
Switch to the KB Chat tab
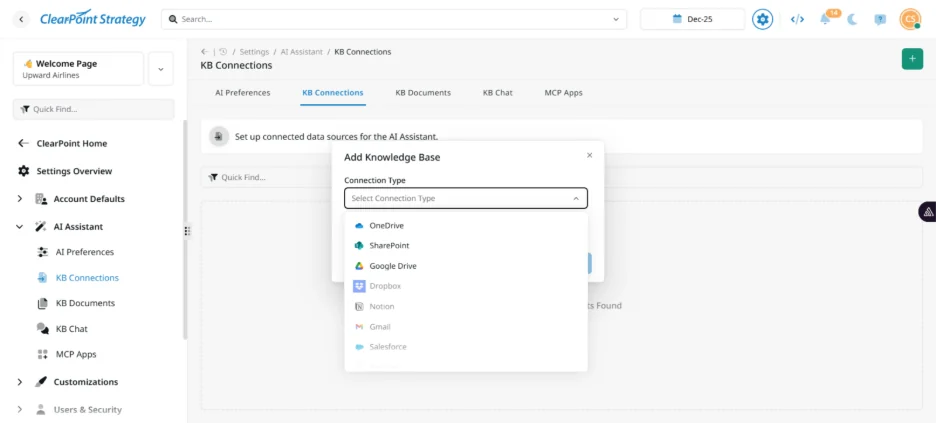point(497,92)
